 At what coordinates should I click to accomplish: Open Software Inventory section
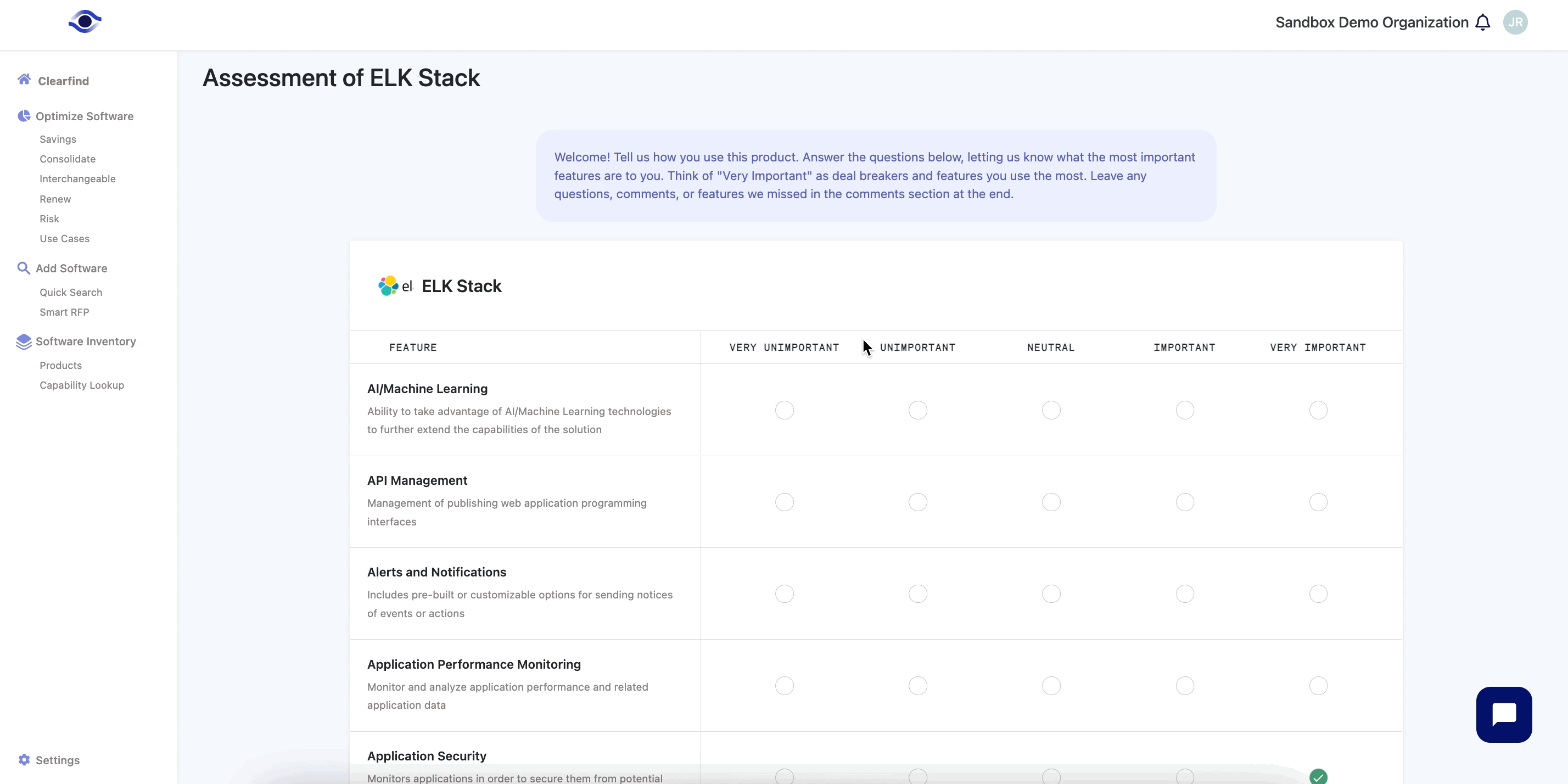pos(86,341)
